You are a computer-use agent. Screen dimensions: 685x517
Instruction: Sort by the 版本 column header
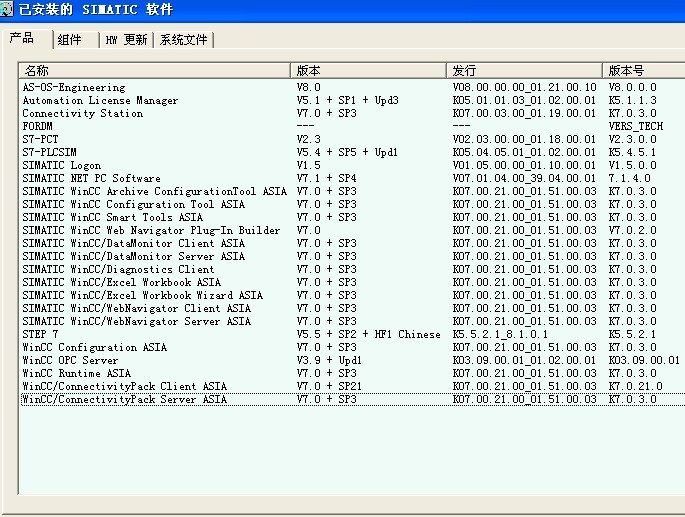coord(369,70)
